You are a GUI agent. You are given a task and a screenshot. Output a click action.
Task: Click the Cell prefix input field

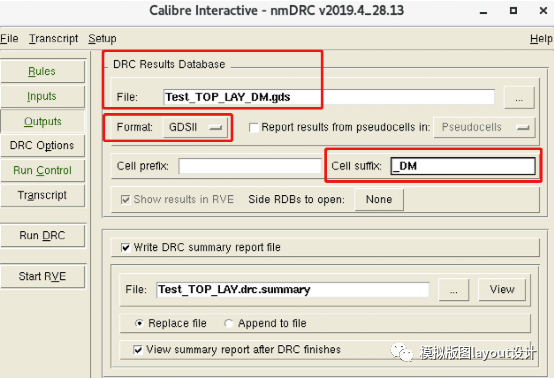(250, 166)
